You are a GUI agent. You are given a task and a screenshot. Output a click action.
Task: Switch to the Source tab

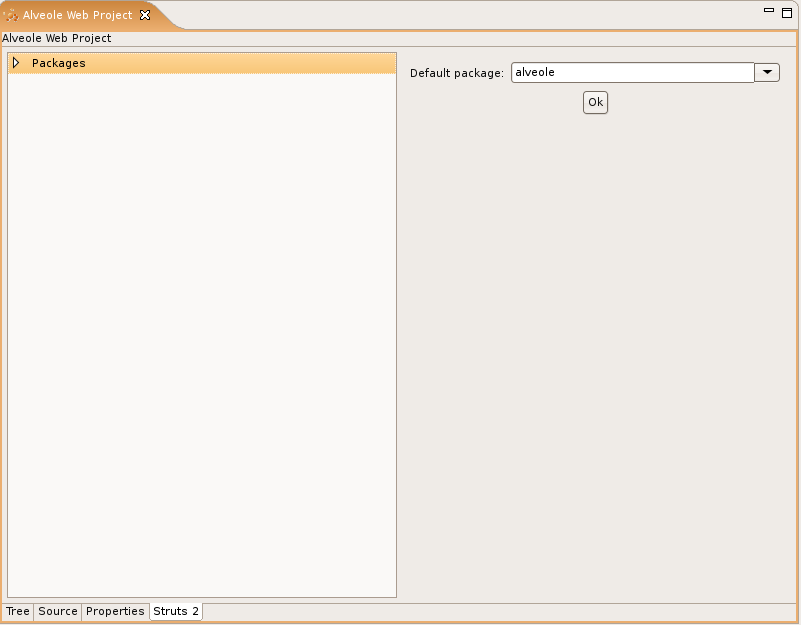(x=58, y=611)
